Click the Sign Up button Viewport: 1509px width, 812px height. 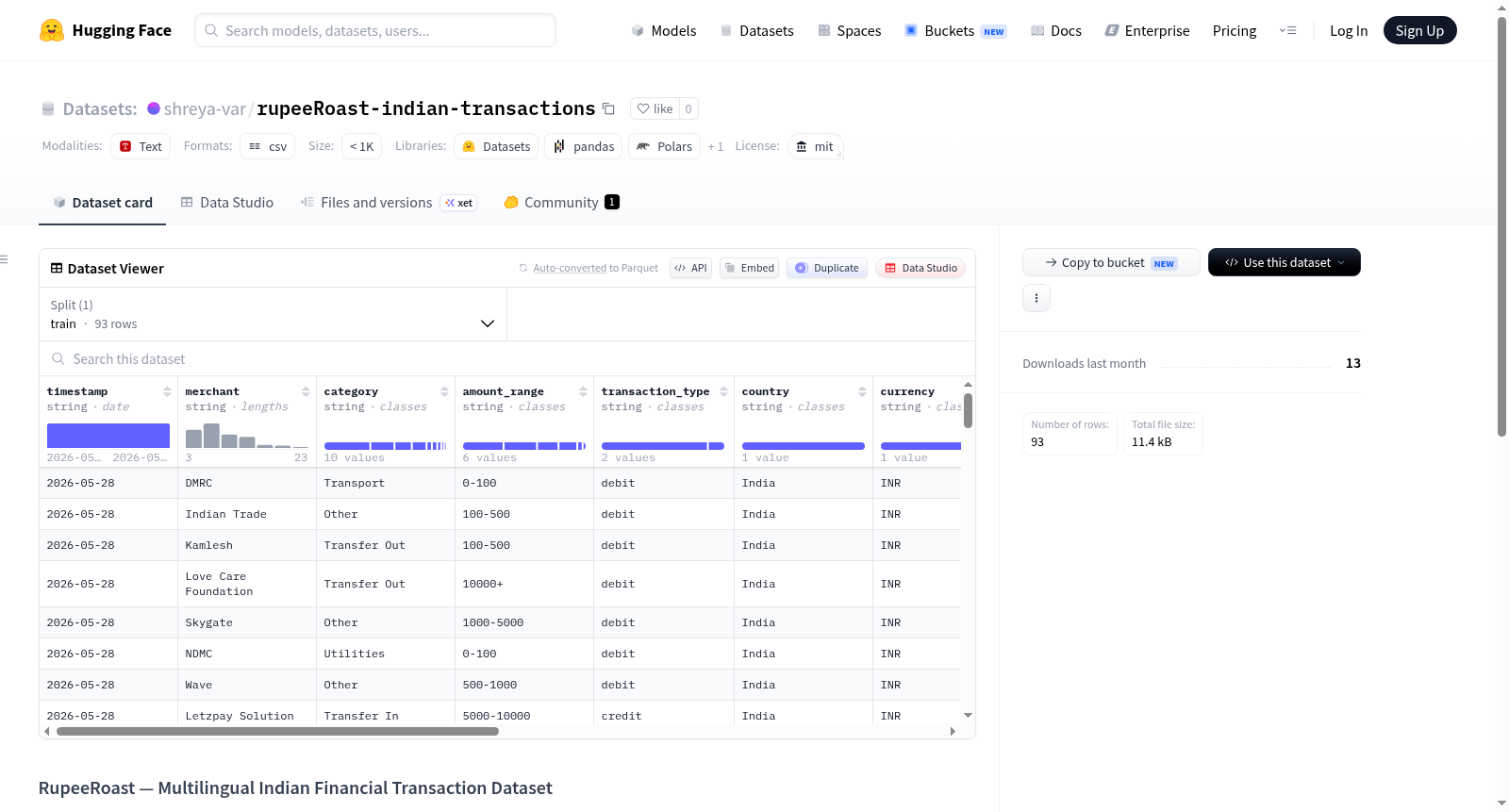pos(1419,30)
